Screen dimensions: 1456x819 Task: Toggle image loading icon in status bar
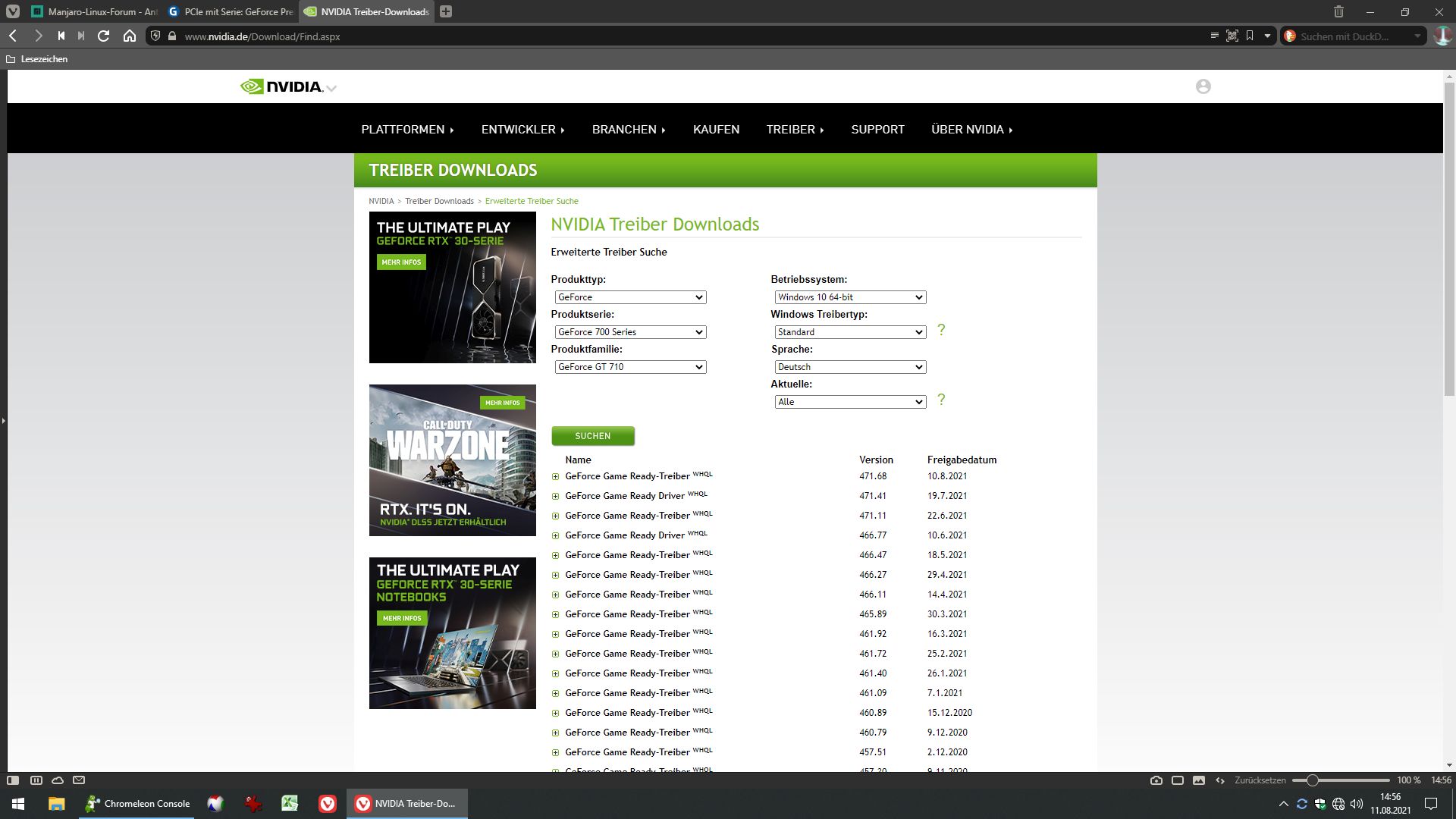(1199, 780)
